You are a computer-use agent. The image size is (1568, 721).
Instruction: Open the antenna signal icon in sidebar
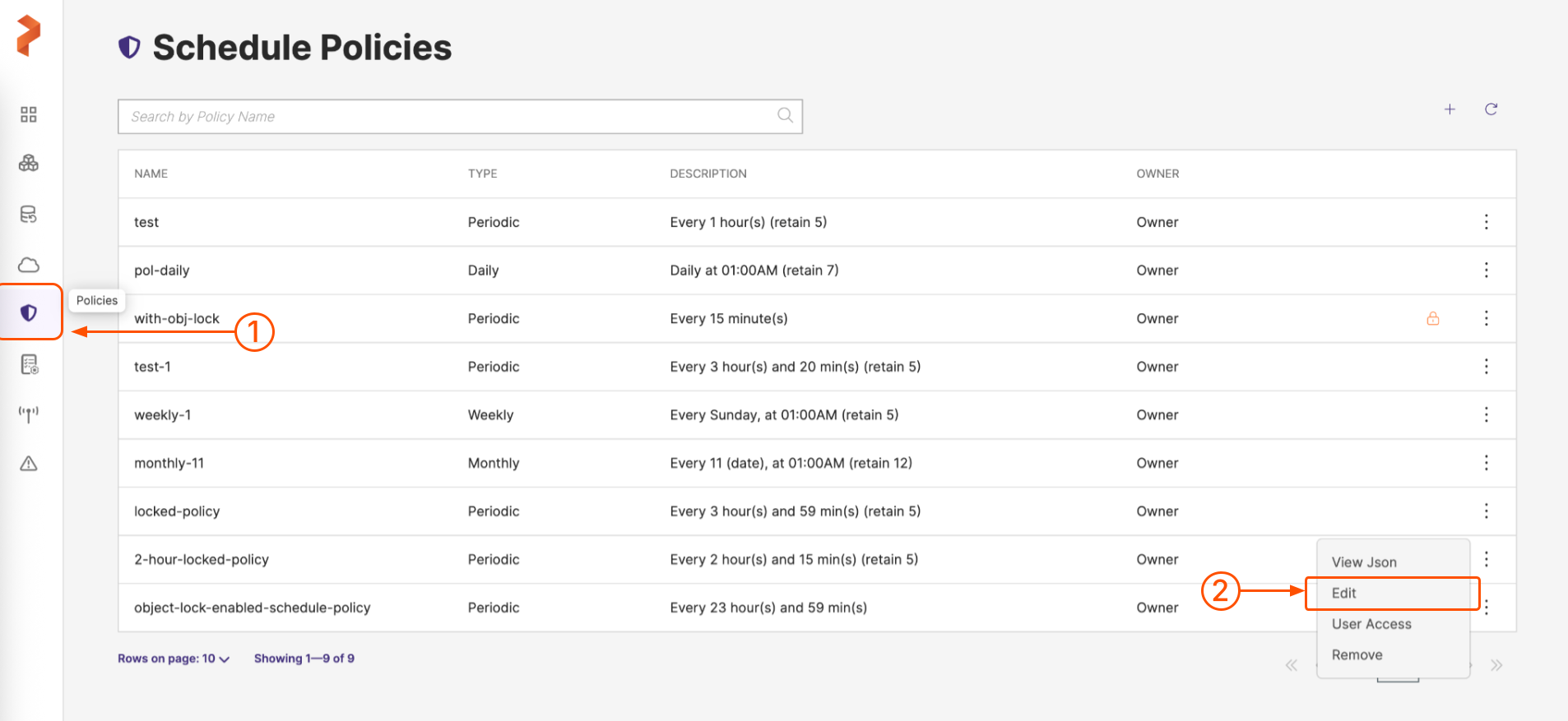coord(29,414)
